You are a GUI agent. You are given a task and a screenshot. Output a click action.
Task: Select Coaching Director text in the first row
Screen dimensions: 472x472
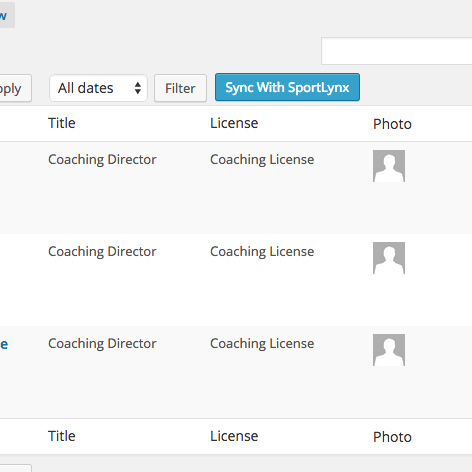102,160
